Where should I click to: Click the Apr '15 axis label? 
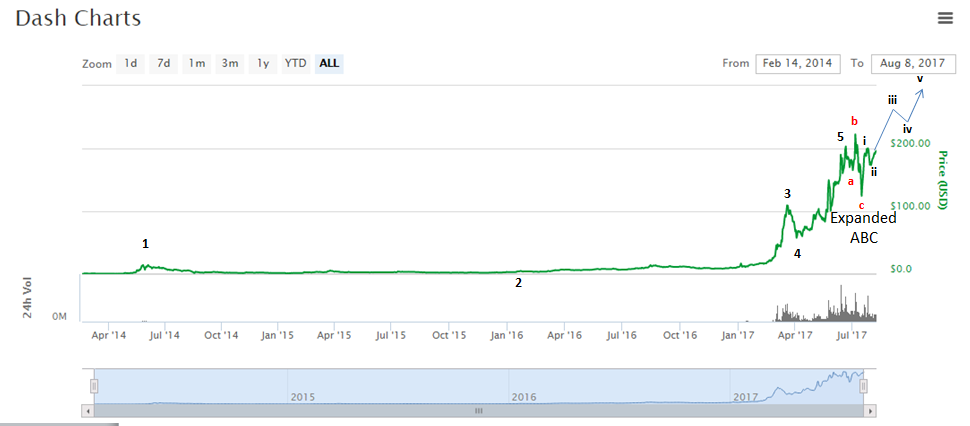(334, 335)
